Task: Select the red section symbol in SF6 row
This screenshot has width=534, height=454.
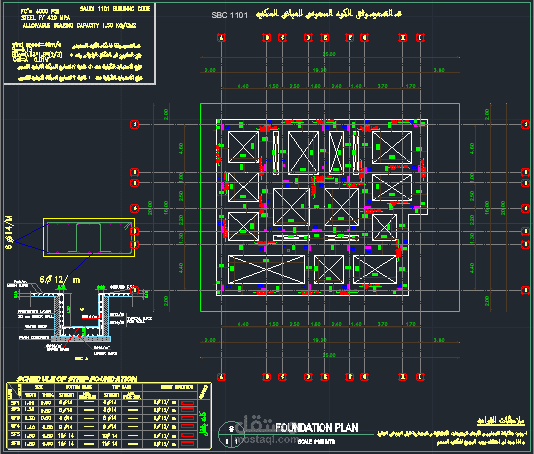Action: pos(187,444)
